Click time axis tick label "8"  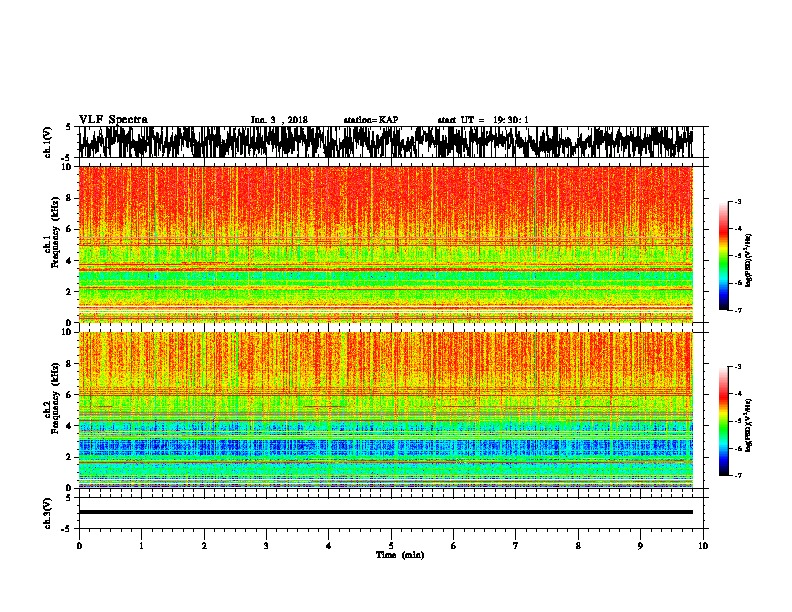[x=578, y=545]
